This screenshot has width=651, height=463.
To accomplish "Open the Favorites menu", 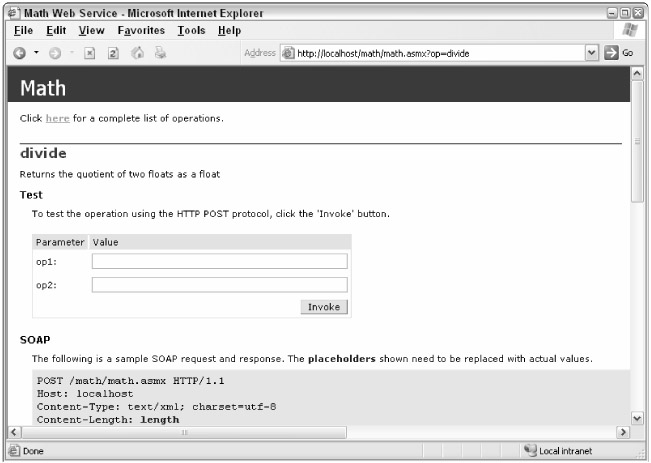I will click(x=140, y=31).
